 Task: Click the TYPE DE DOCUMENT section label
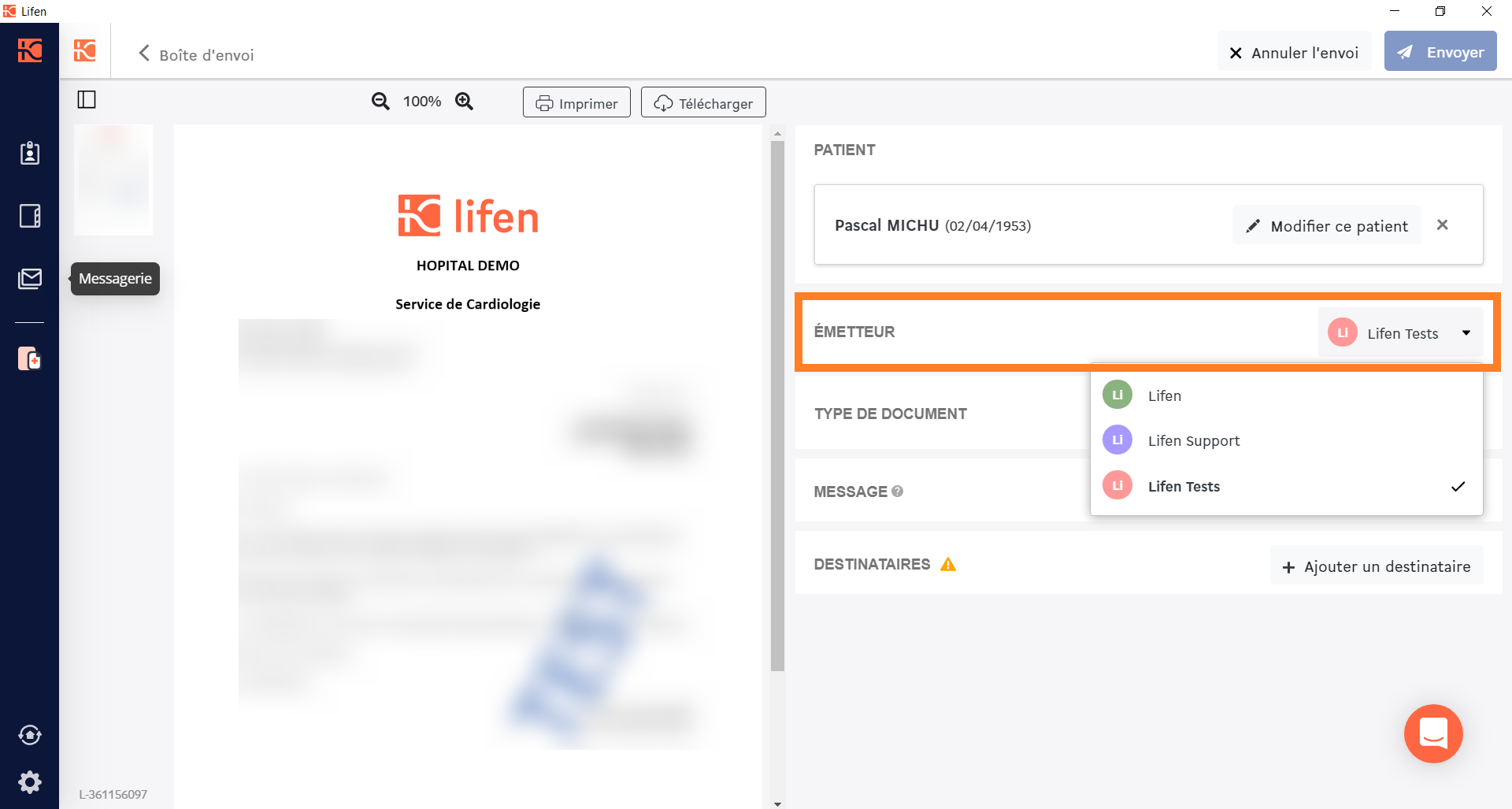coord(890,414)
